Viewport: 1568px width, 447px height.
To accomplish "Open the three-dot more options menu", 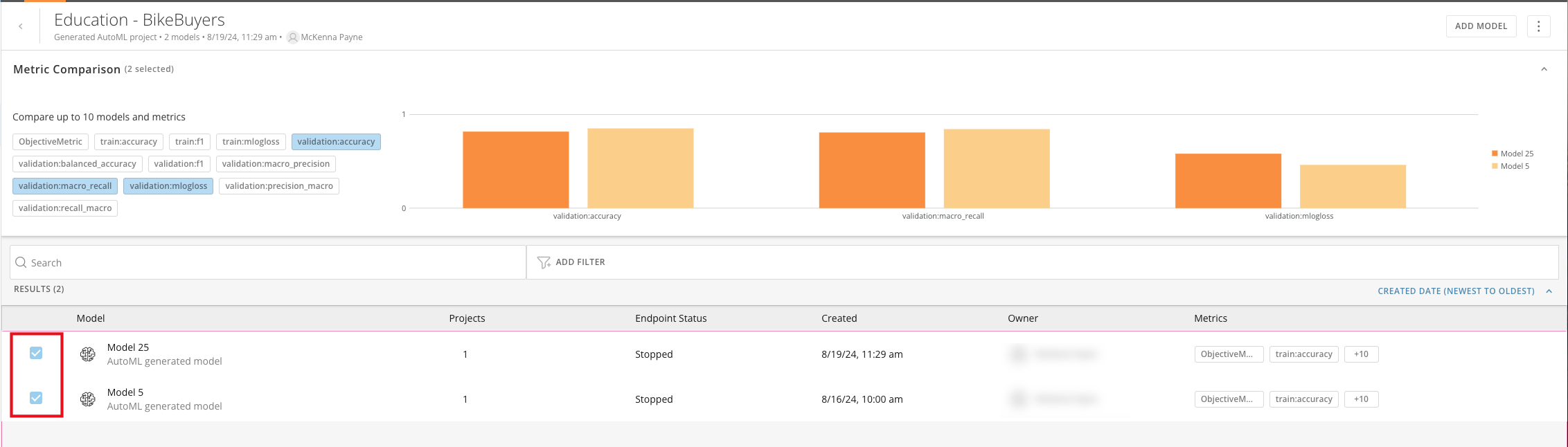I will (x=1538, y=26).
